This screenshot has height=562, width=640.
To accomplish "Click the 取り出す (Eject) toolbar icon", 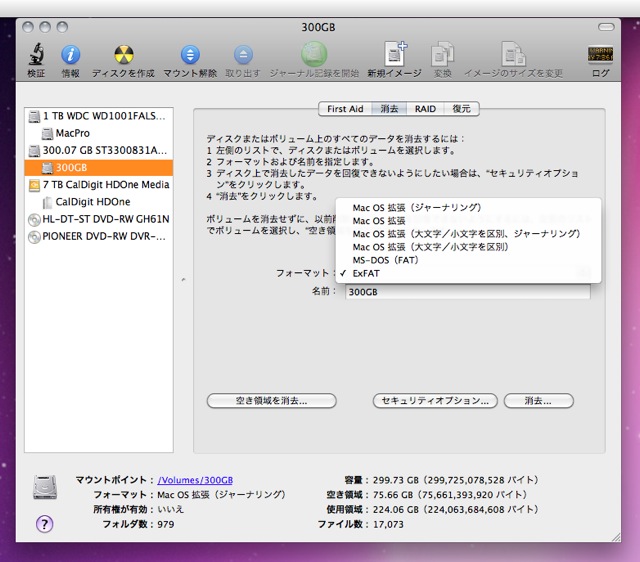I will coord(243,55).
